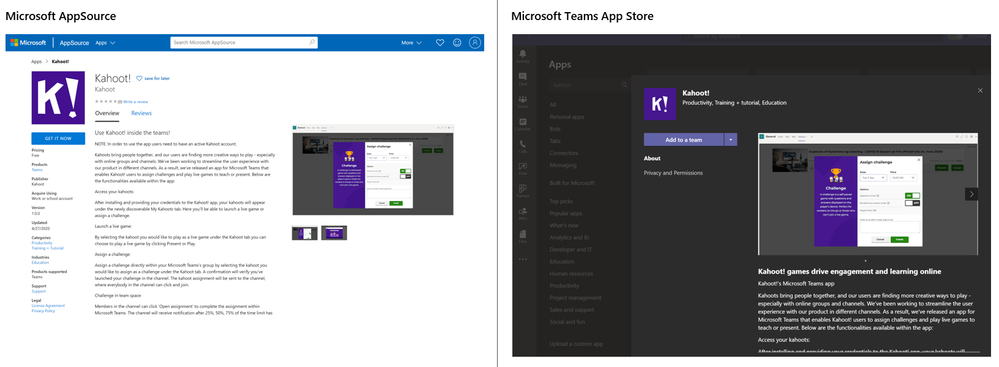Select Privacy and Permissions in Teams dialog
This screenshot has width=999, height=367.
[673, 173]
